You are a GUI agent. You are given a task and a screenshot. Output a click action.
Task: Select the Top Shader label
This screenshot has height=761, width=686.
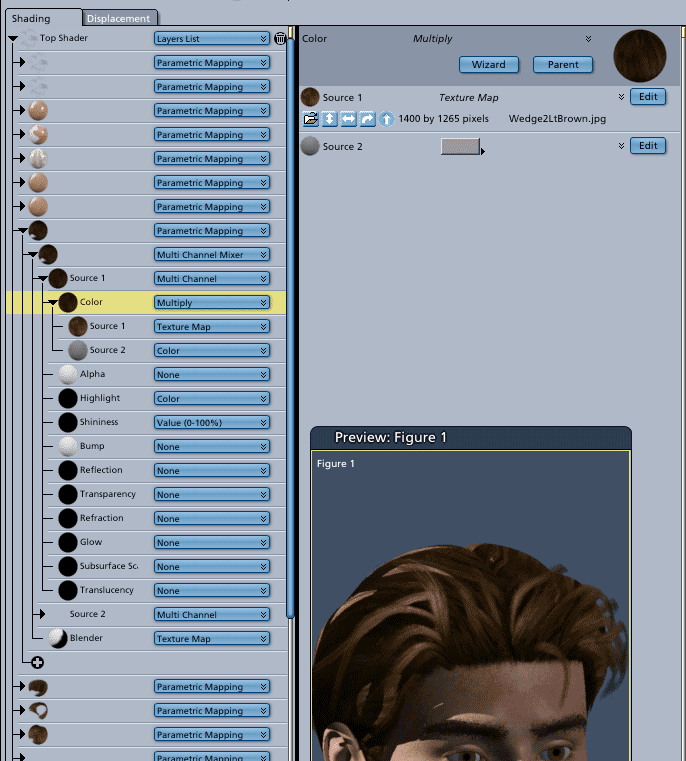point(64,38)
